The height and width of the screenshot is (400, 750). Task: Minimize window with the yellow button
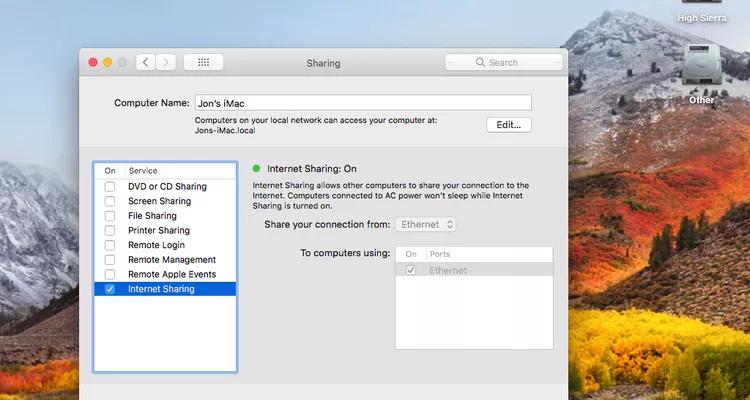tap(108, 62)
